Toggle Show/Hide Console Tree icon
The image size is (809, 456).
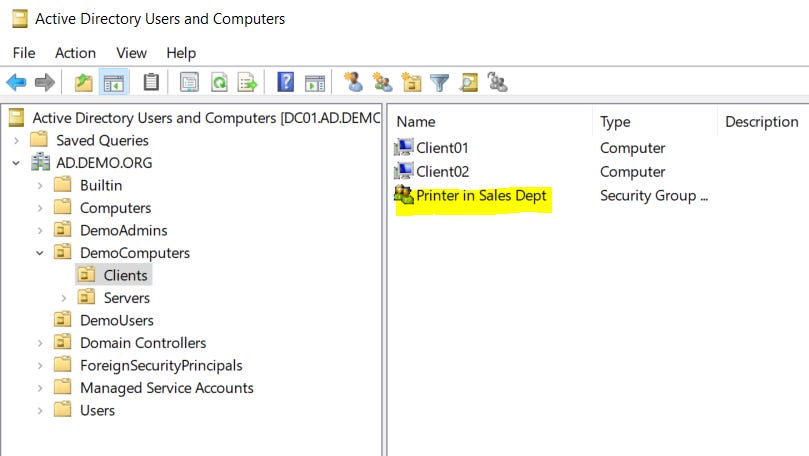tap(114, 82)
